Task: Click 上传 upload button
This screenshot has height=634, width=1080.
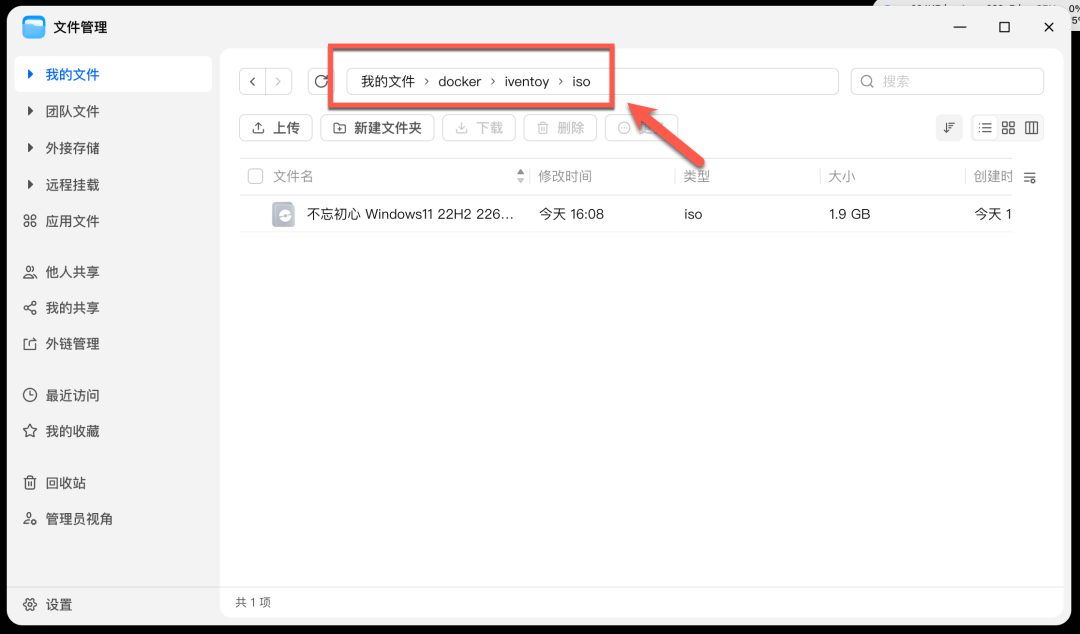Action: pos(276,127)
